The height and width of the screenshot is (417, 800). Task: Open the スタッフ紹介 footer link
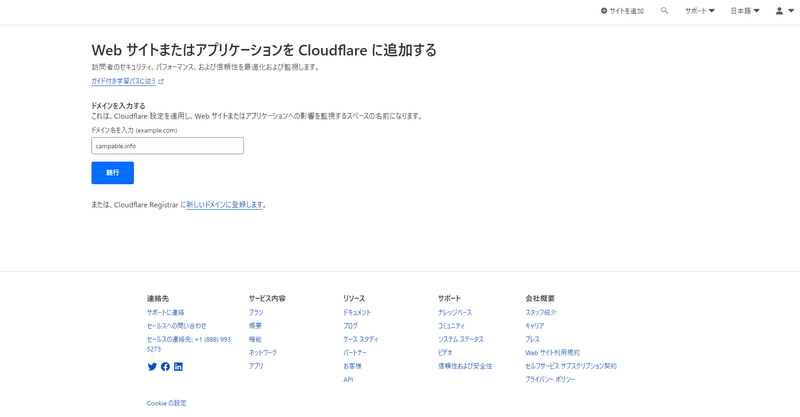(541, 312)
